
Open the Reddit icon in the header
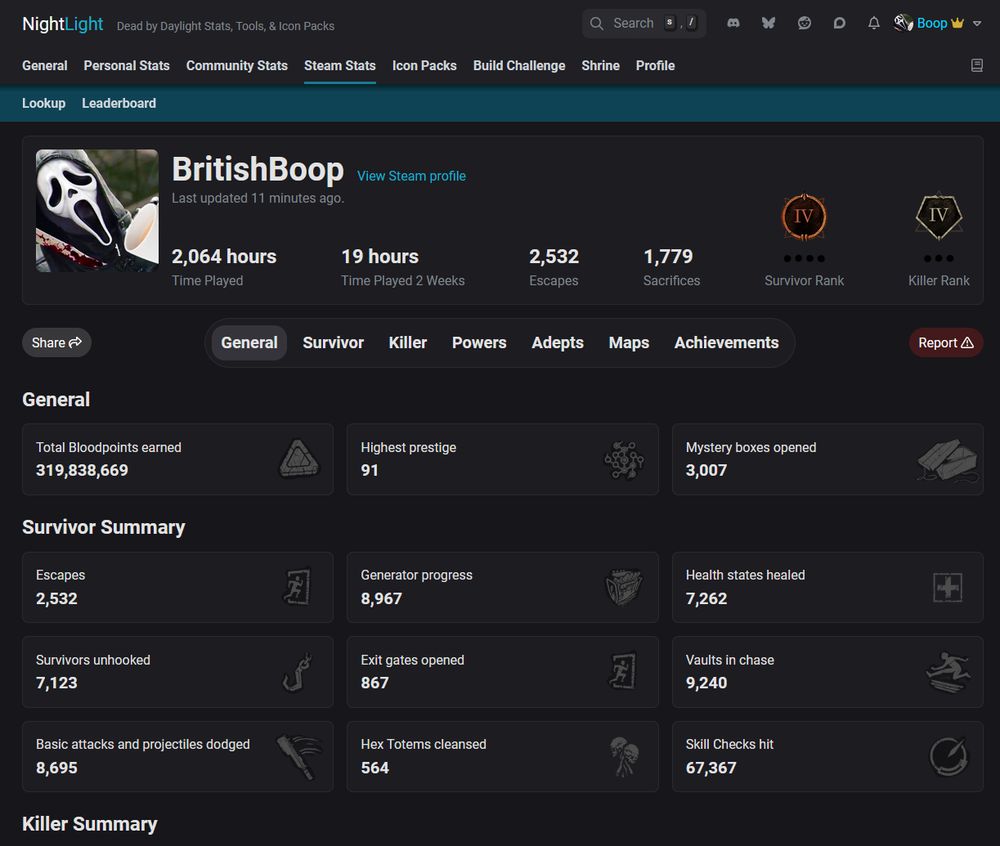click(x=804, y=23)
